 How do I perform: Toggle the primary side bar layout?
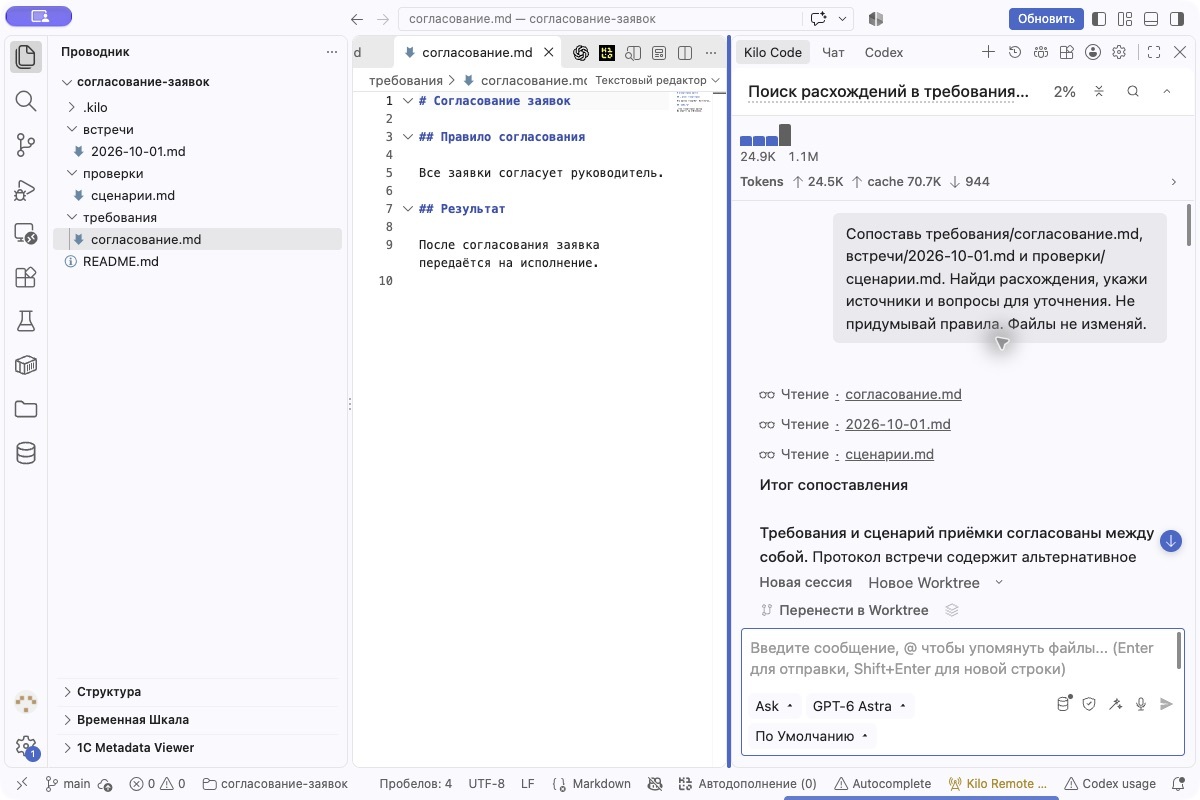pos(1099,18)
